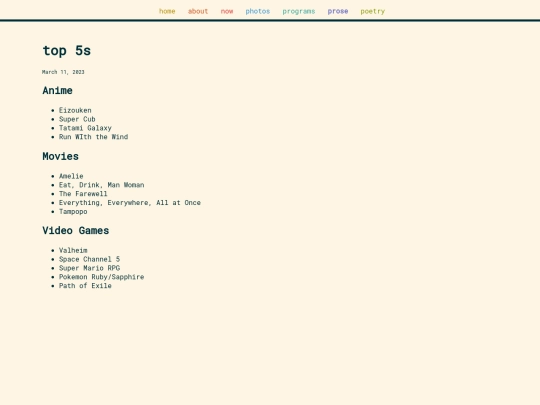Select 'Valheim' in the games list

pyautogui.click(x=73, y=250)
